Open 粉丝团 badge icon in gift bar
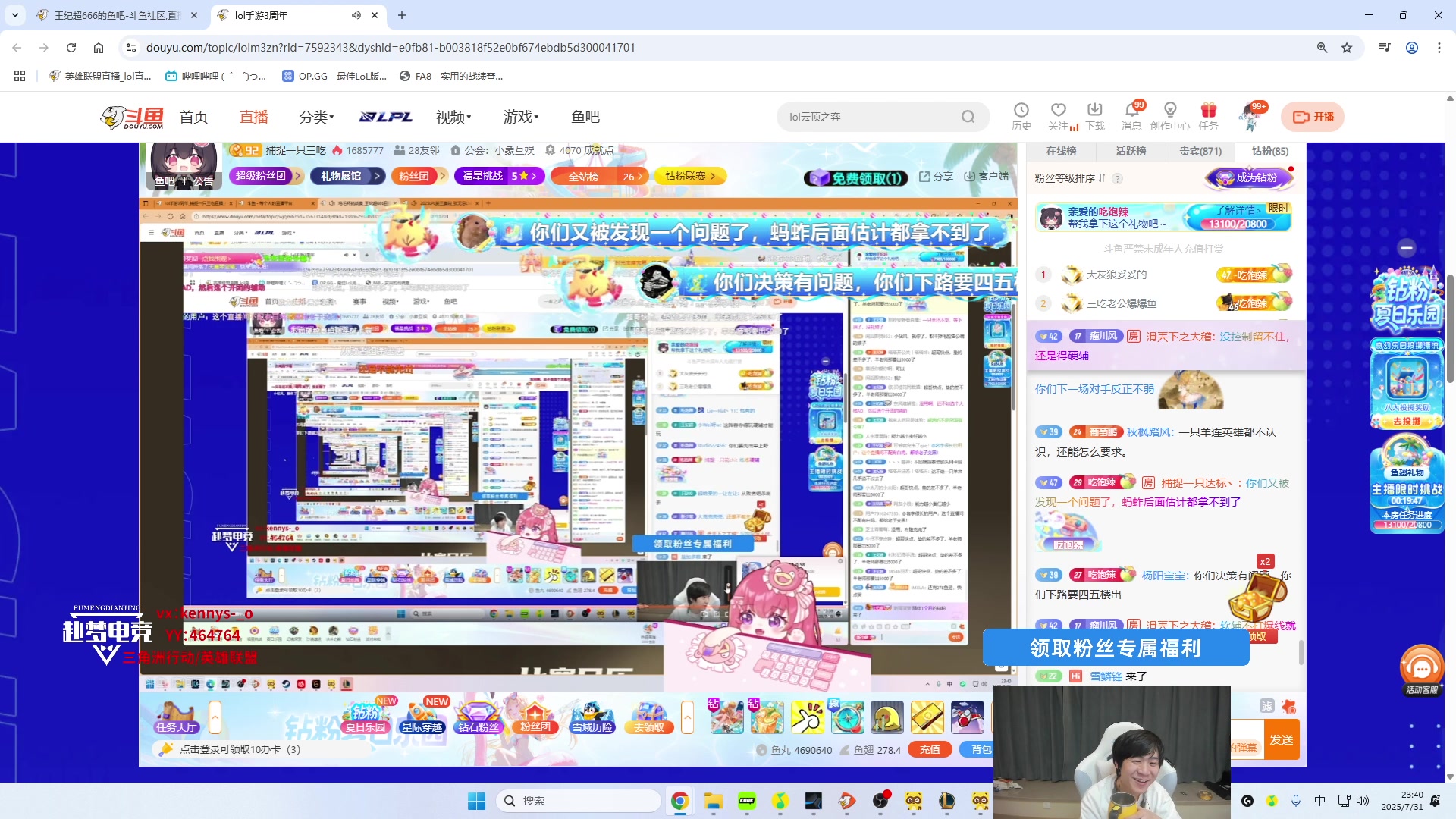 pos(535,717)
